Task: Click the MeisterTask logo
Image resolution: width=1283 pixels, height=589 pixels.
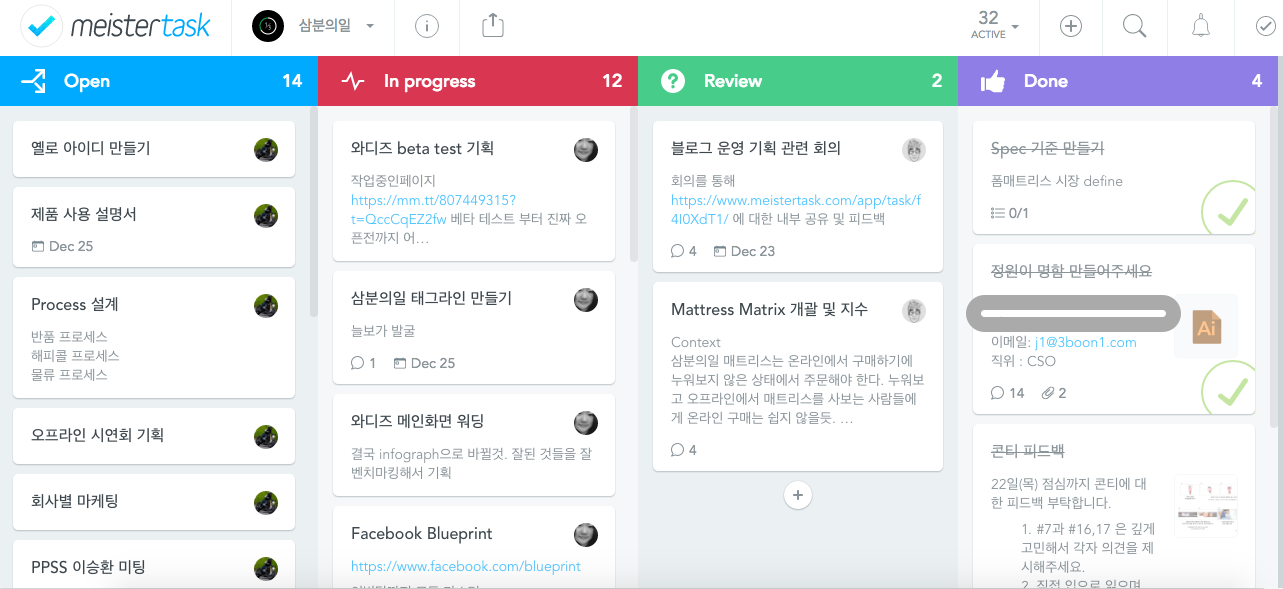Action: [119, 27]
